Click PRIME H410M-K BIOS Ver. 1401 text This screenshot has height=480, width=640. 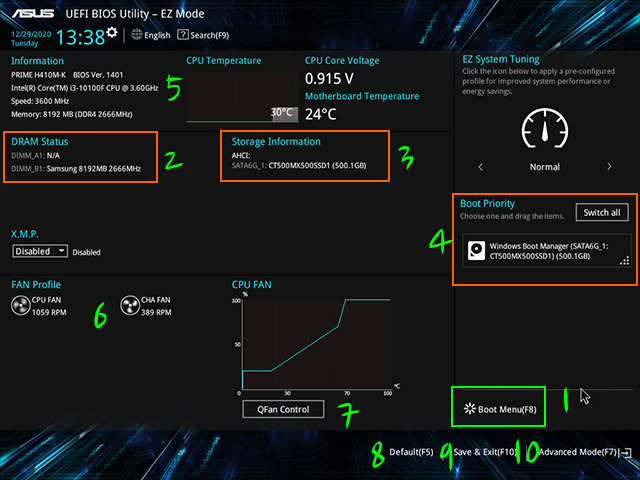tap(67, 75)
